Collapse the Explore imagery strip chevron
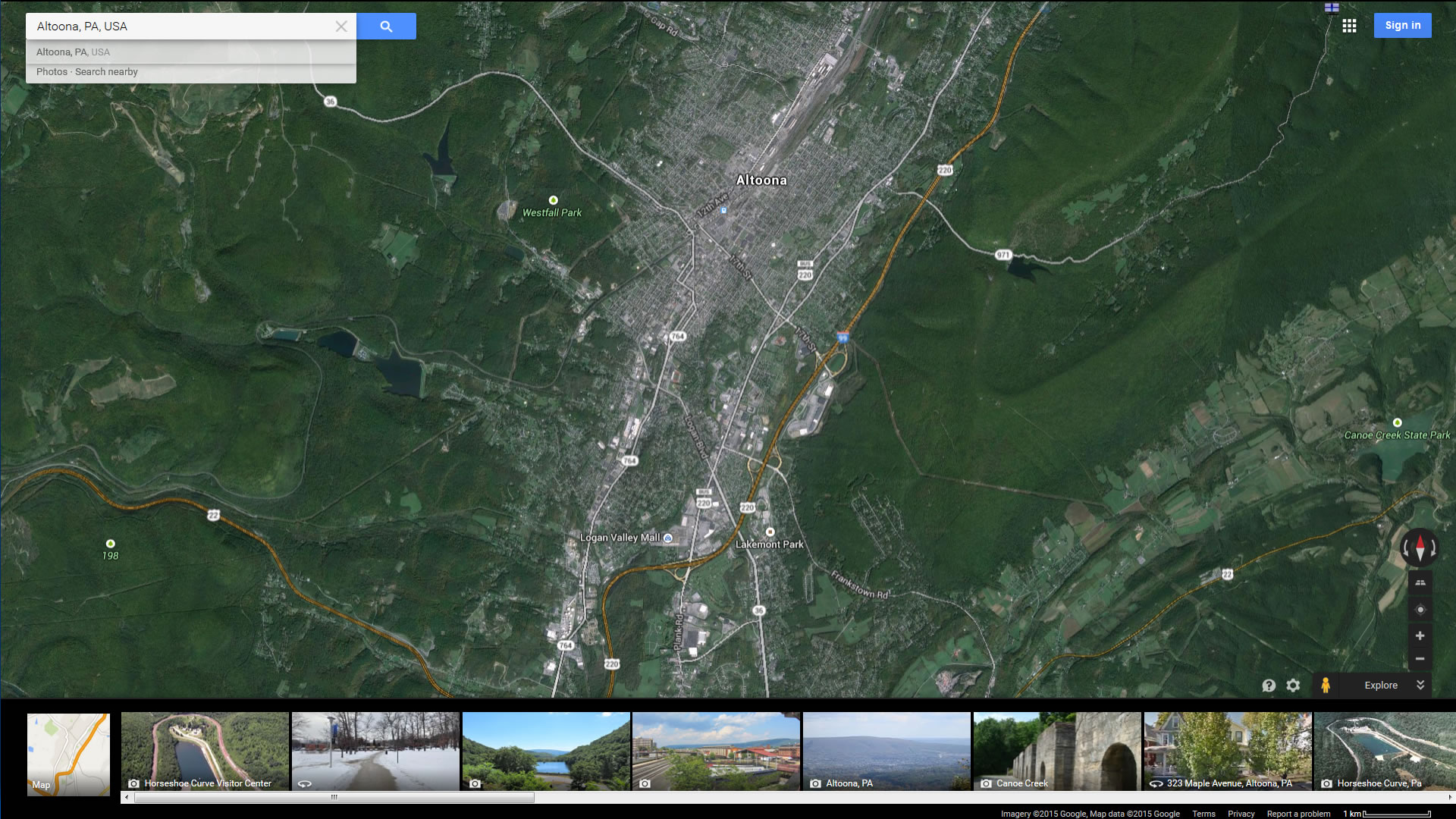Viewport: 1456px width, 819px height. tap(1420, 685)
